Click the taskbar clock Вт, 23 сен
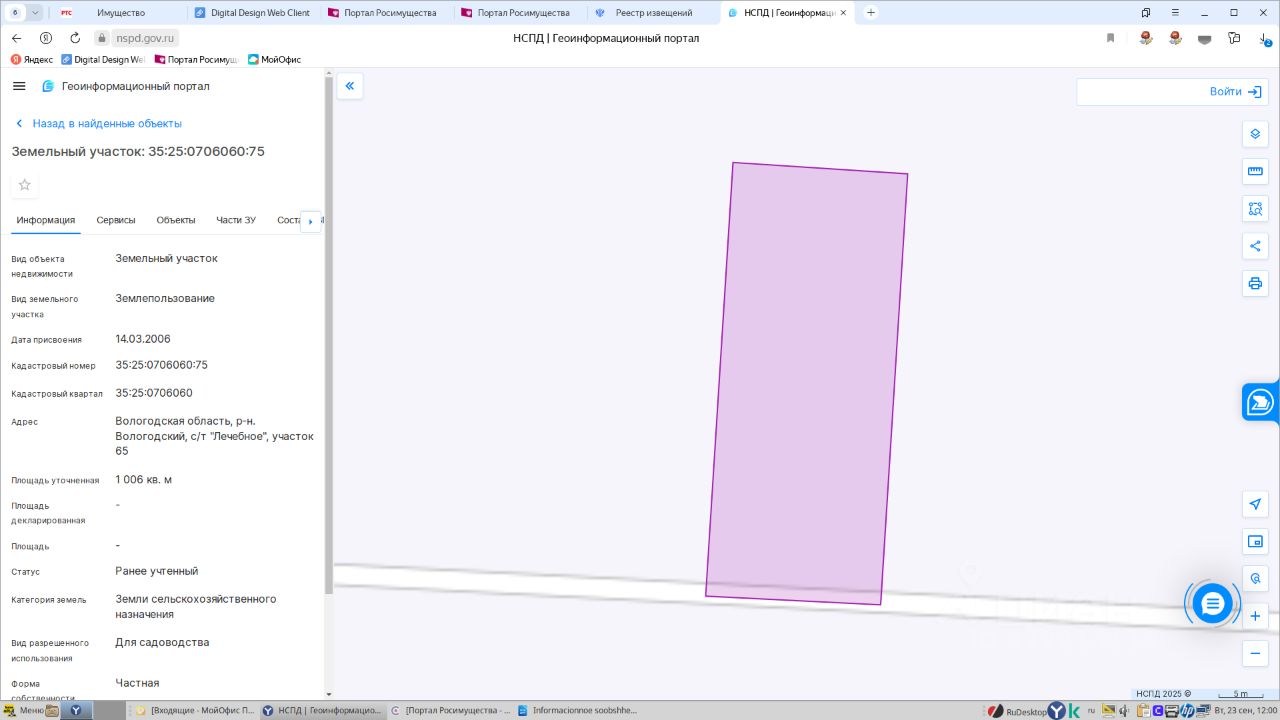Viewport: 1280px width, 720px height. point(1246,711)
